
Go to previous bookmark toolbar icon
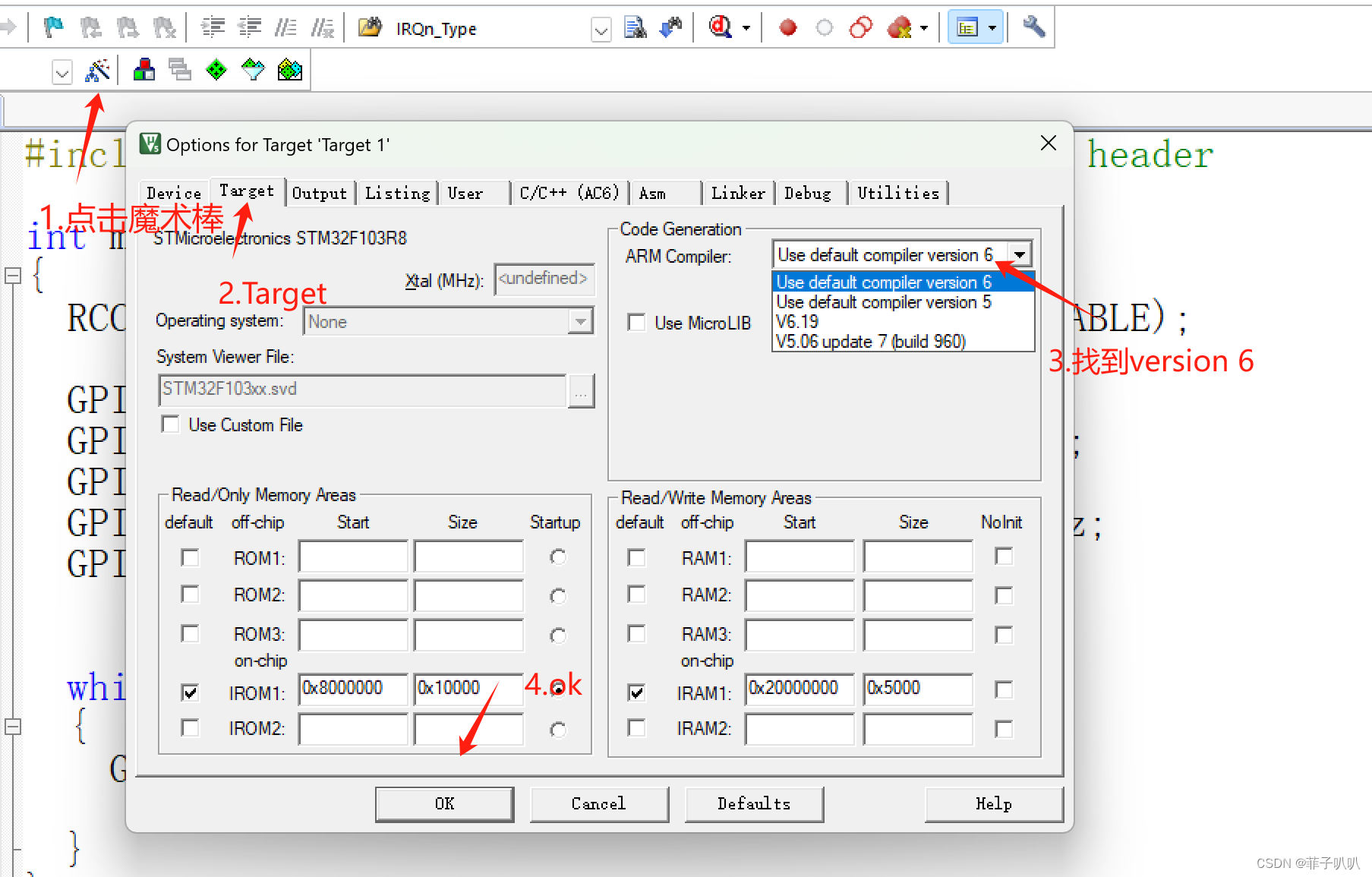tap(90, 28)
